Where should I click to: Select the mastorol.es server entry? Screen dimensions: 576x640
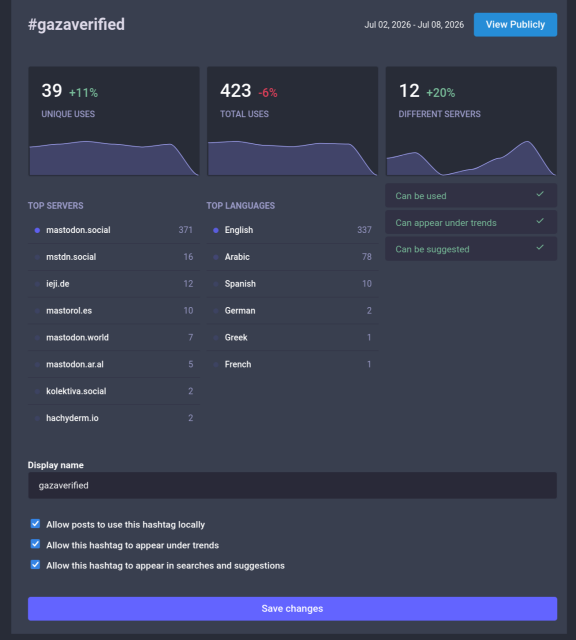[x=114, y=311]
